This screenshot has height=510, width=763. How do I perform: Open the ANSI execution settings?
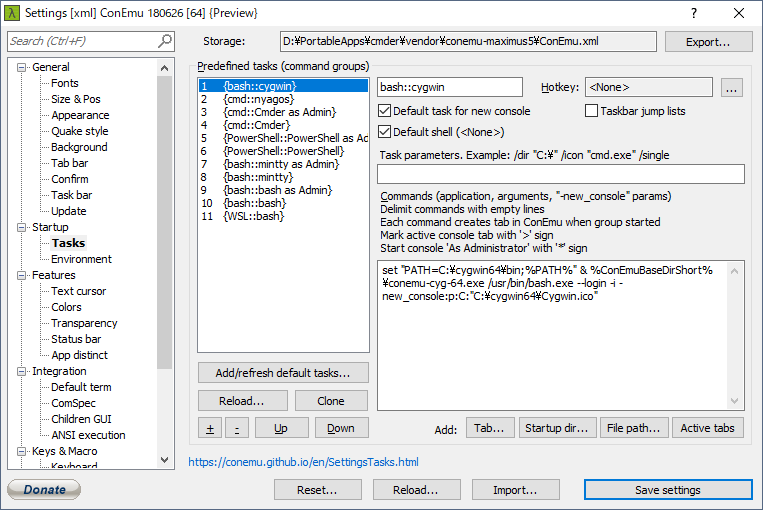click(x=88, y=435)
